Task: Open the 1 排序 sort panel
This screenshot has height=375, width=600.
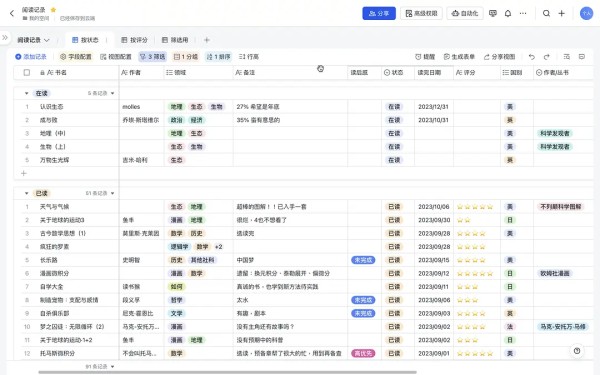Action: 218,57
